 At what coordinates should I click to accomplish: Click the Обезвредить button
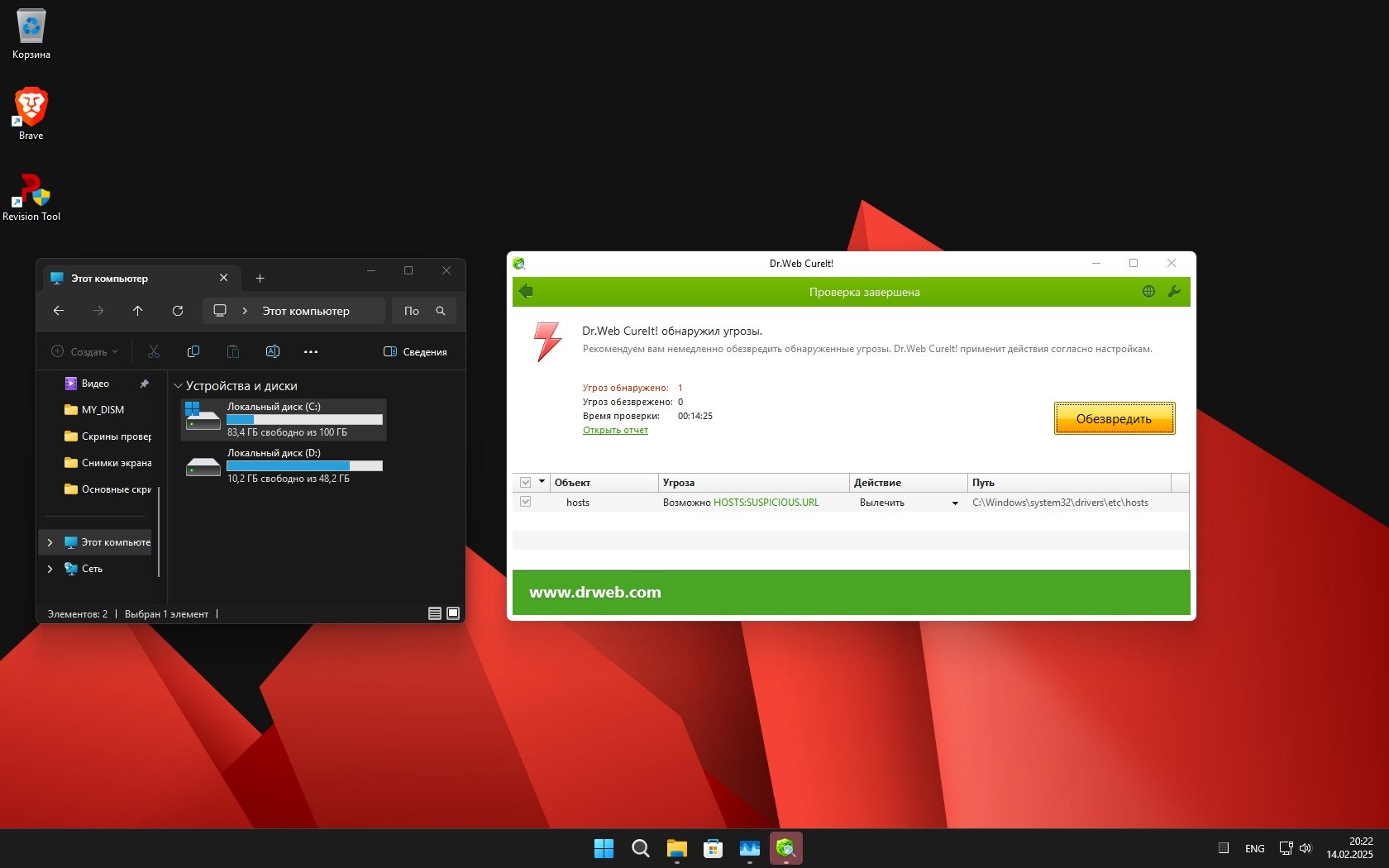(x=1114, y=419)
